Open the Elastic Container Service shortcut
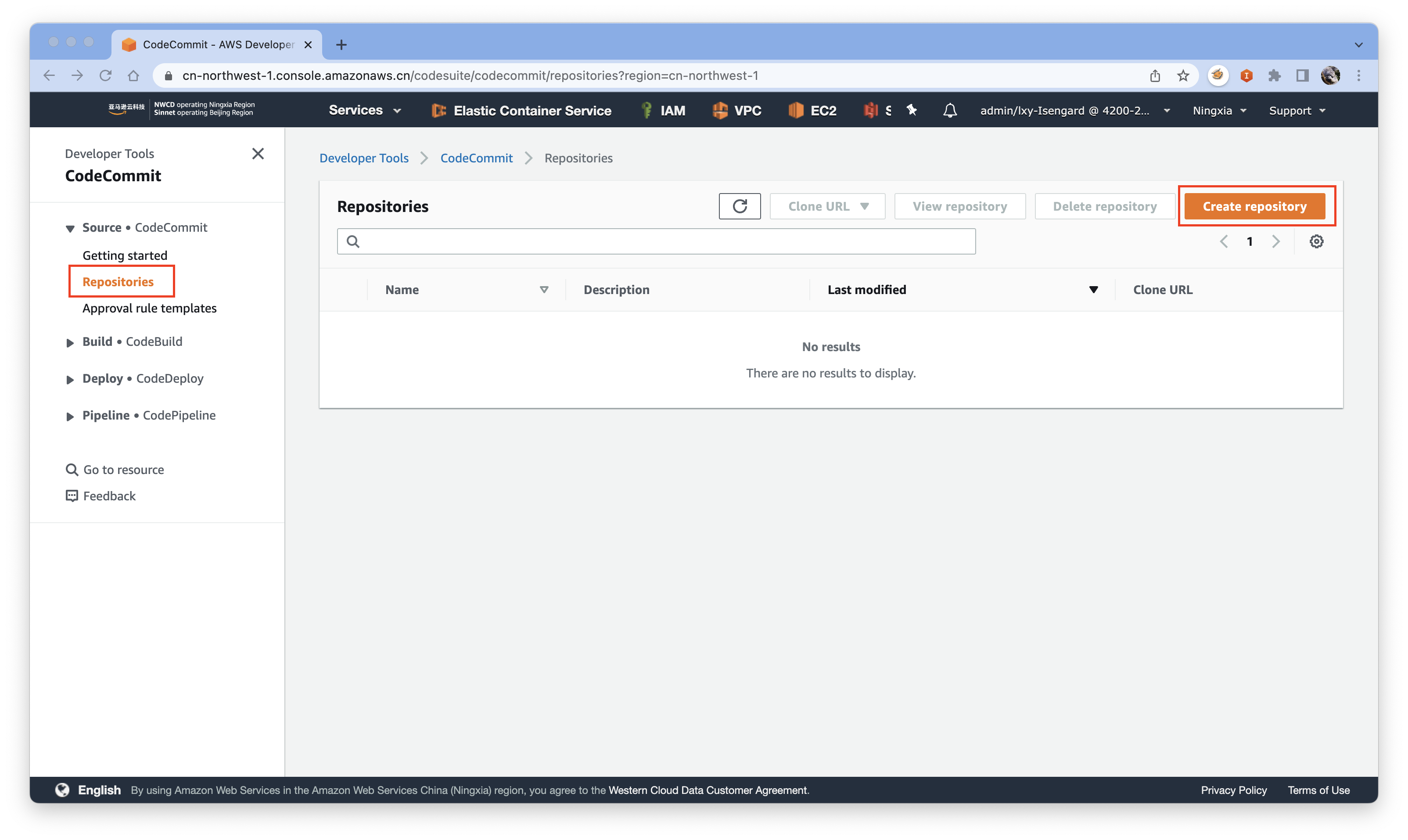This screenshot has height=840, width=1408. click(x=521, y=111)
